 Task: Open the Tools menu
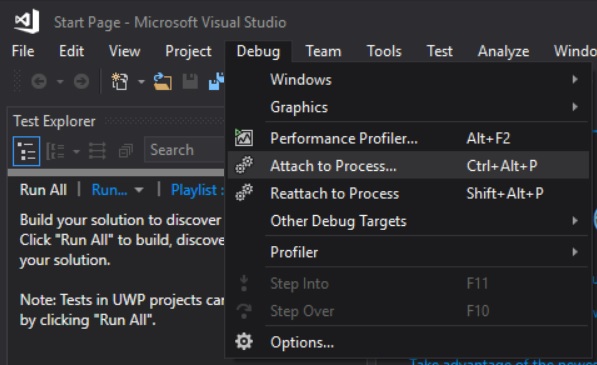pos(384,51)
